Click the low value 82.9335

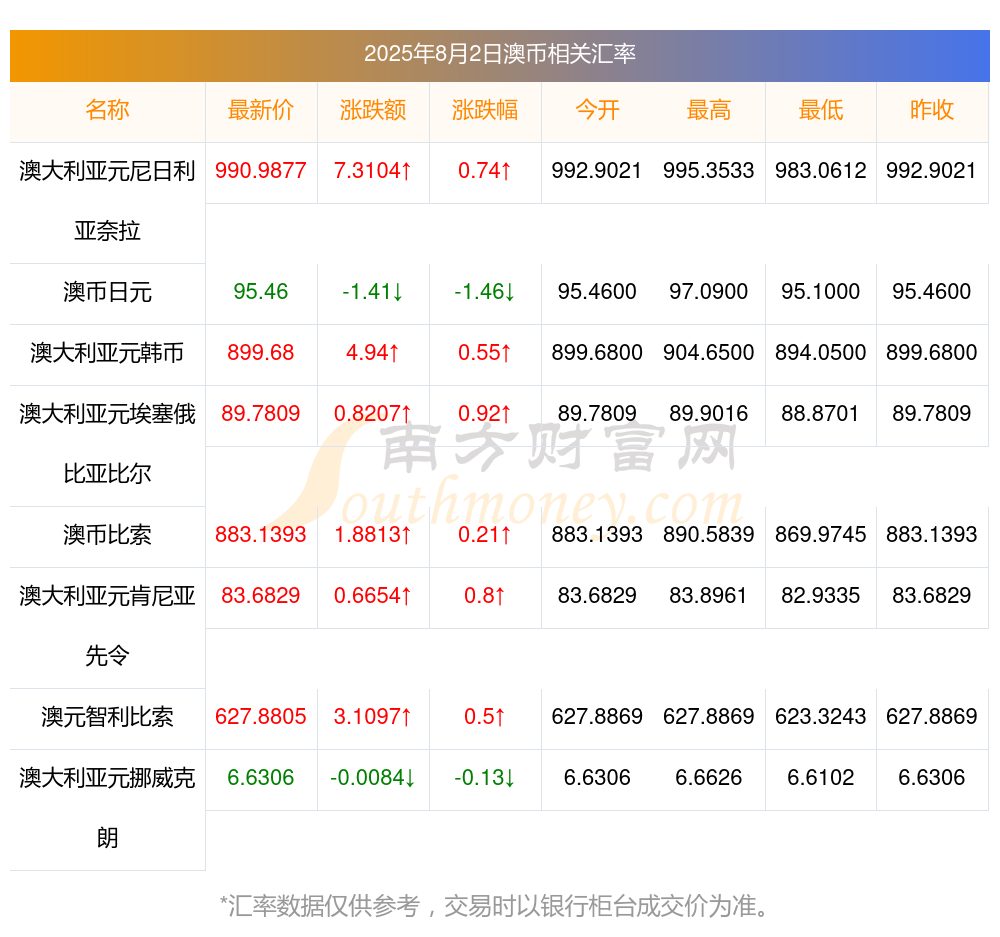[820, 596]
